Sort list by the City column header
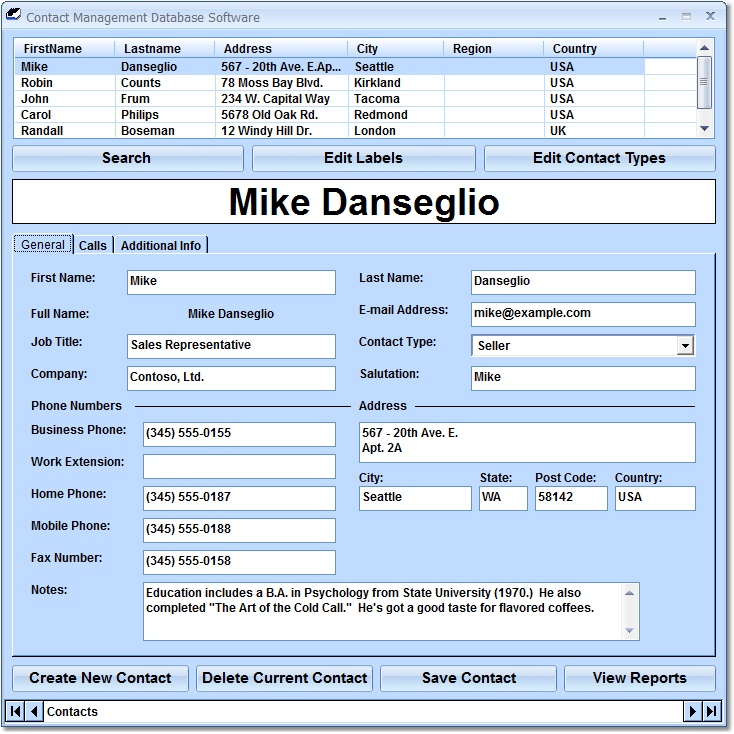734x734 pixels. tap(394, 48)
